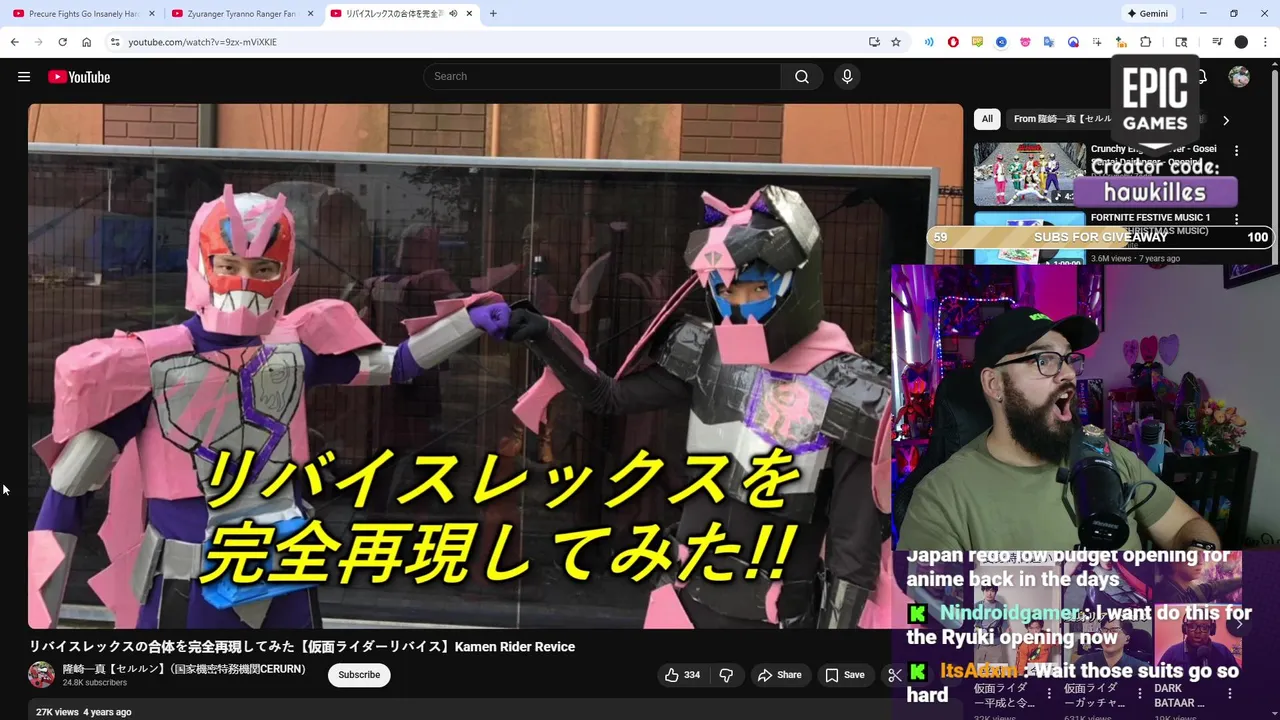This screenshot has width=1280, height=720.
Task: Switch to Zyuranger Tyranno Ranger tab
Action: point(240,14)
